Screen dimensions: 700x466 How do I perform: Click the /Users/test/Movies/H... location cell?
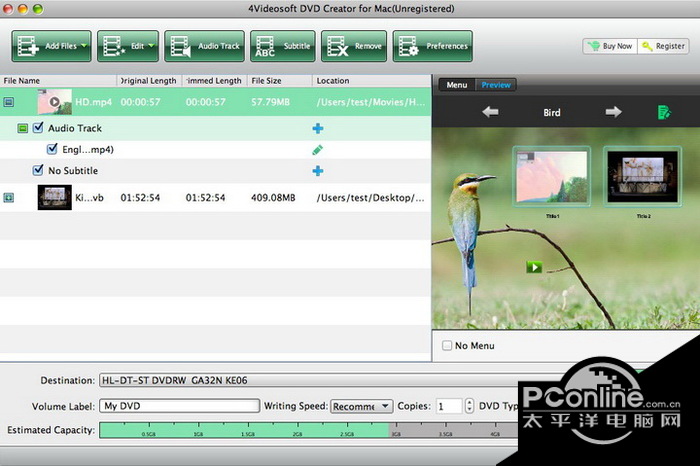[371, 102]
